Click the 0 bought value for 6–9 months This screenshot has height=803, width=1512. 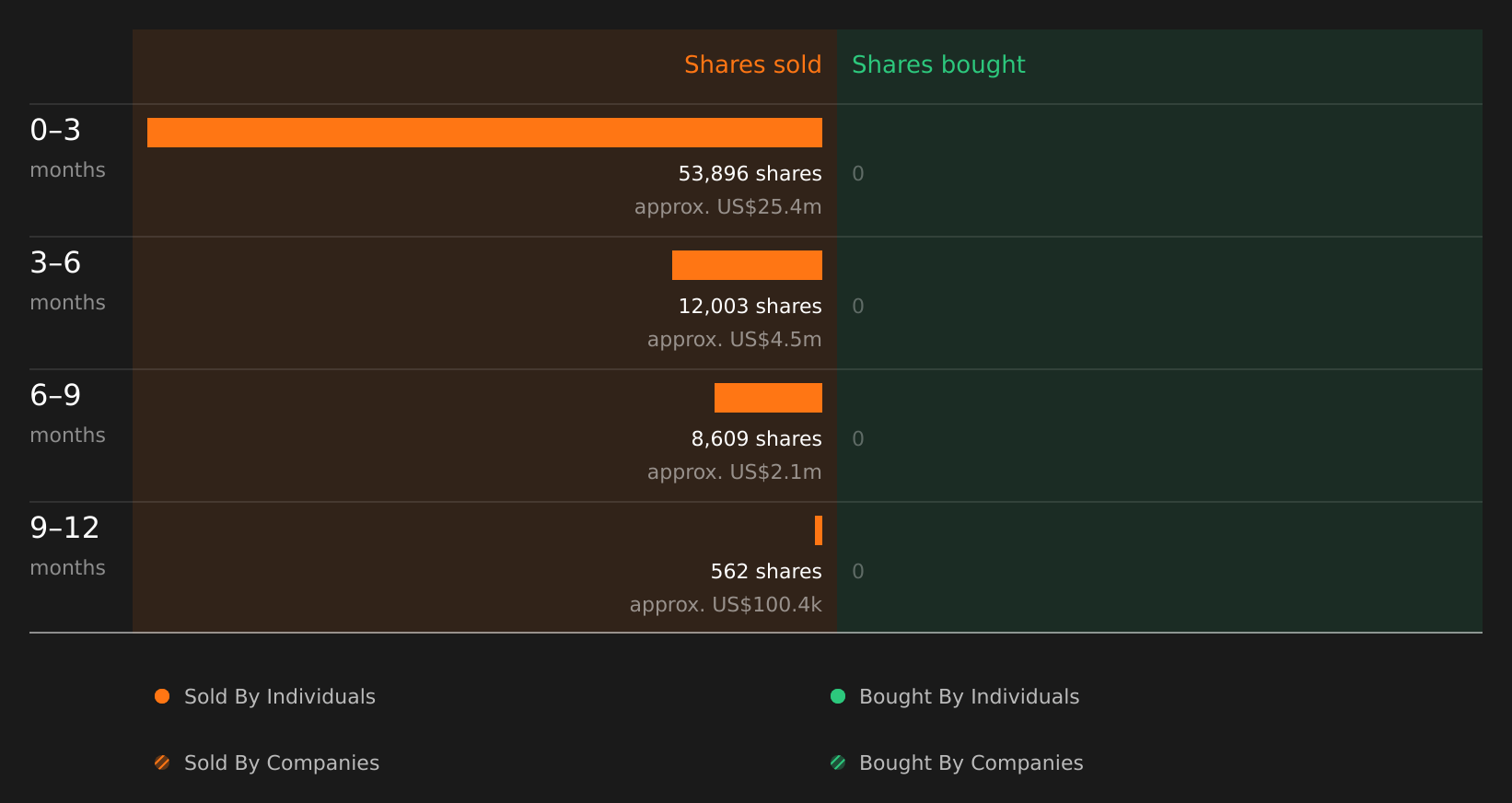tap(858, 438)
